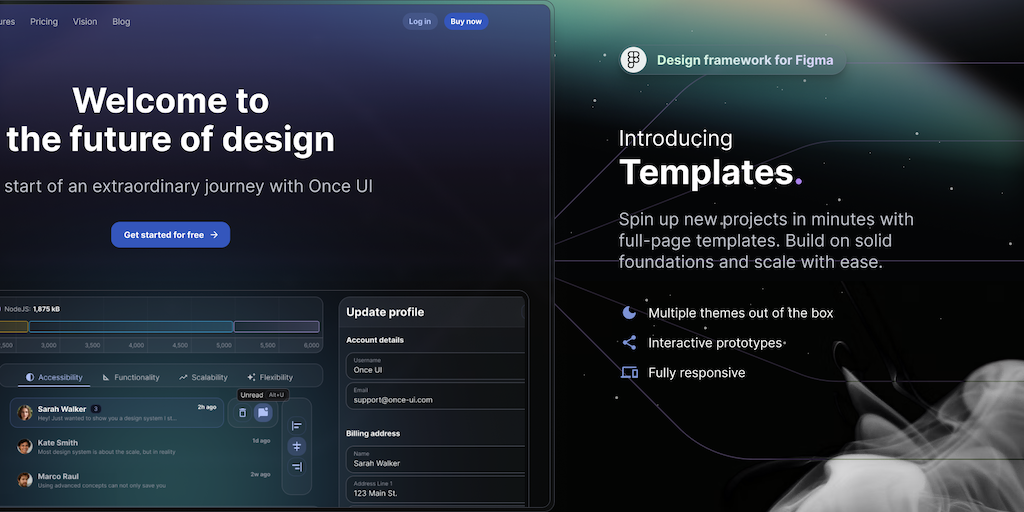Click the Design framework for Figma badge

pos(733,61)
